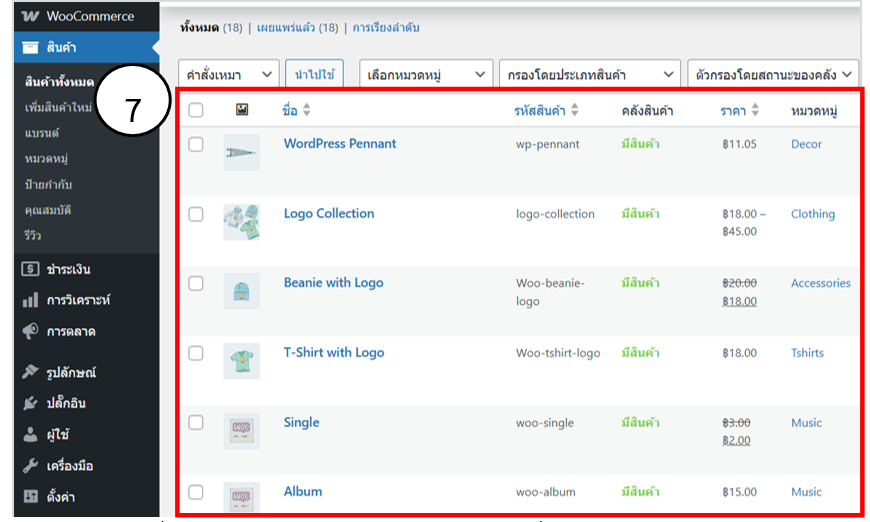Open the Brands submenu item

42,133
